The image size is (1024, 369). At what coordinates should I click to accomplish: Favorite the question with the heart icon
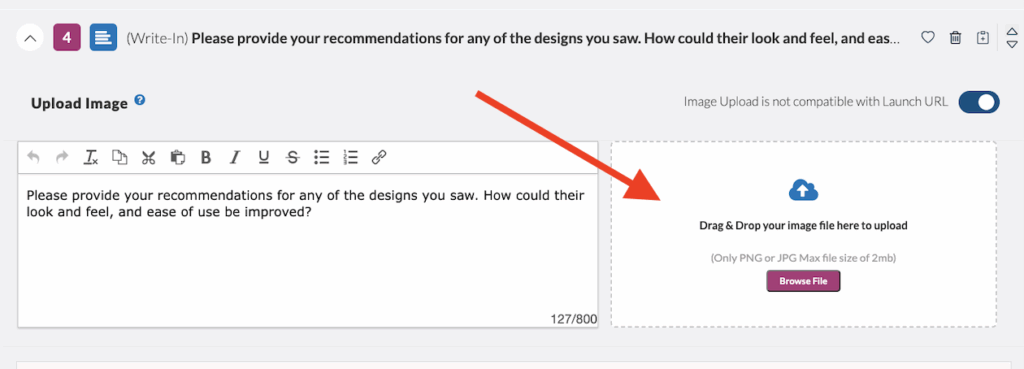coord(927,38)
